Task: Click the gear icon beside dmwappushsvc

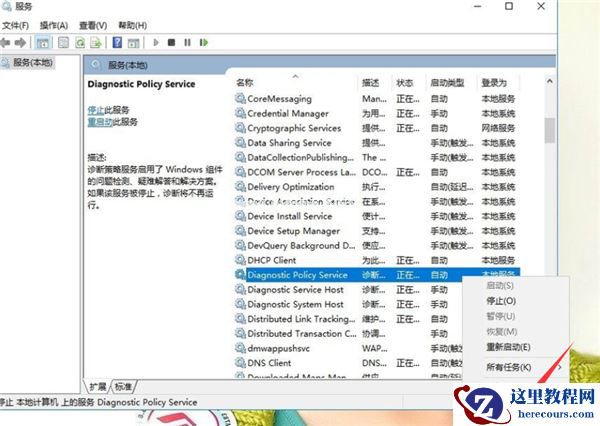Action: [240, 348]
